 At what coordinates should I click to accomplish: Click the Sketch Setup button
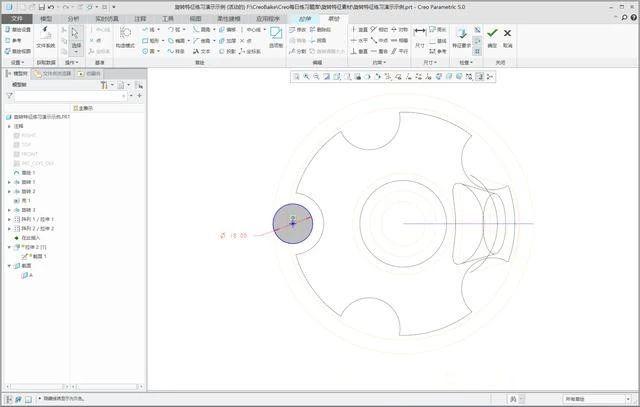18,30
